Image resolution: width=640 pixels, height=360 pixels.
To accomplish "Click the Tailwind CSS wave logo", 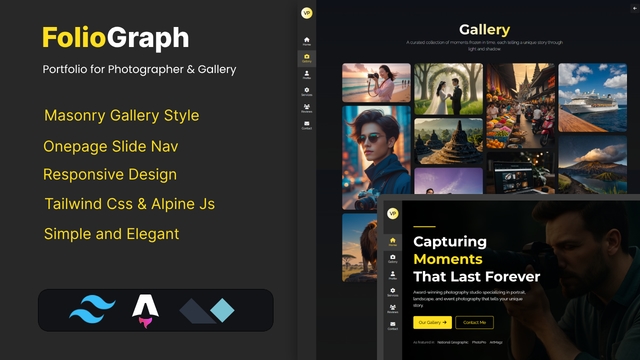I will point(92,309).
